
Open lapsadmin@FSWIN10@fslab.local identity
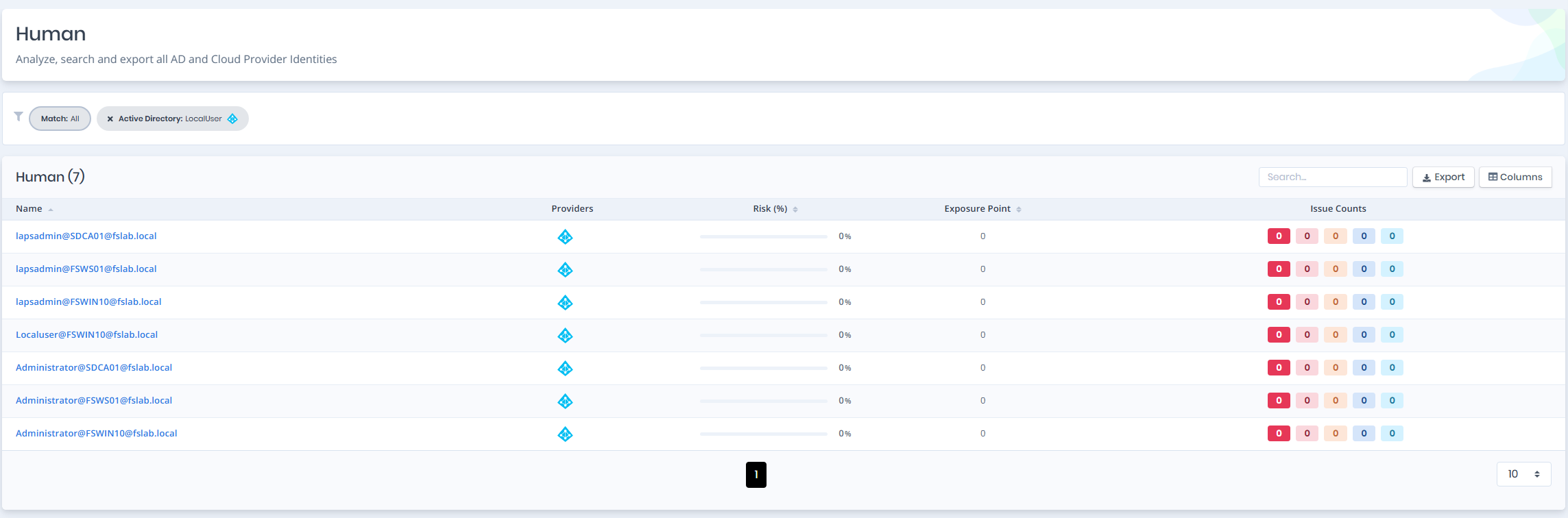pyautogui.click(x=88, y=302)
